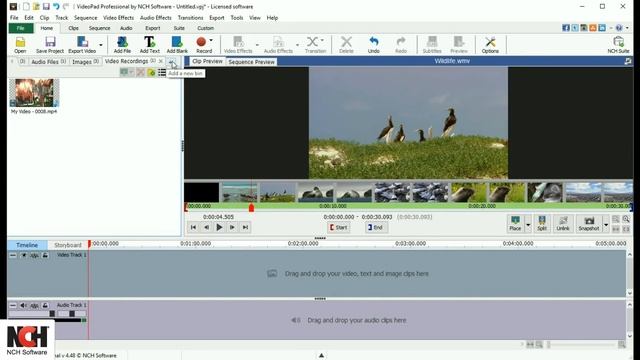Click the Audio Track 1 pan slider

tap(72, 313)
